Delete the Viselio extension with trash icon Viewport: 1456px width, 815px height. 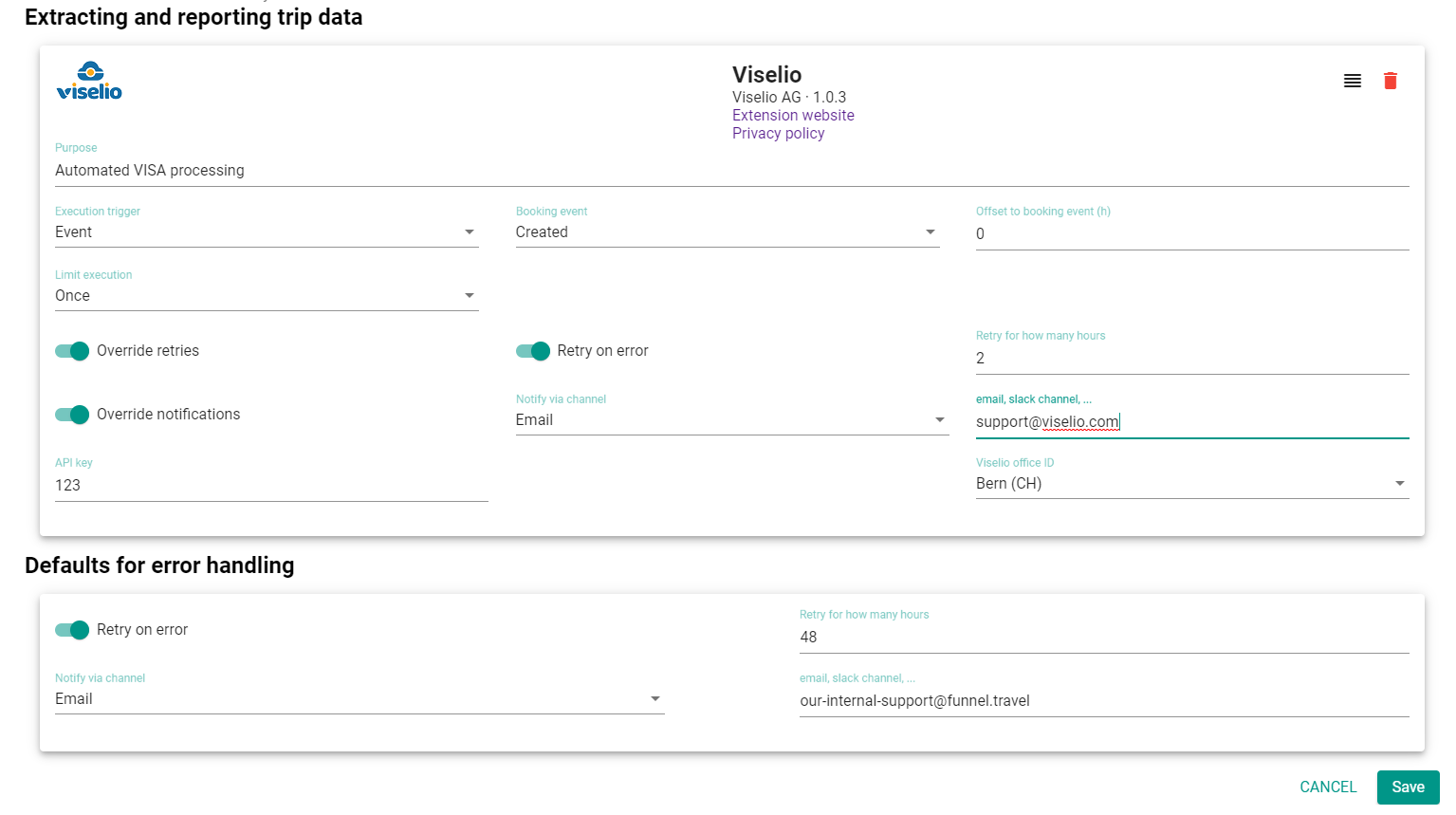tap(1391, 81)
